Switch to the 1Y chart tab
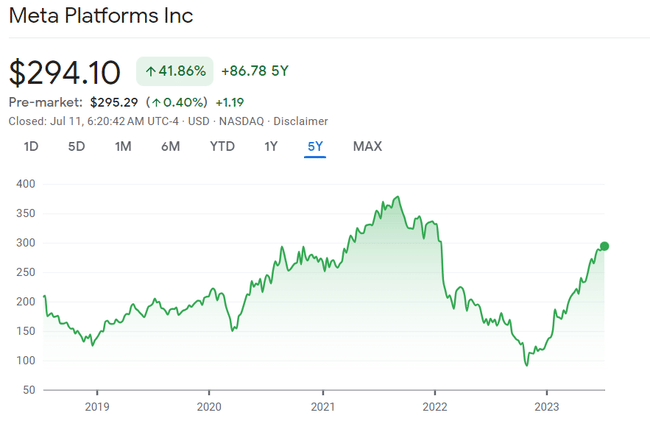Viewport: 650px width, 429px height. (x=271, y=147)
